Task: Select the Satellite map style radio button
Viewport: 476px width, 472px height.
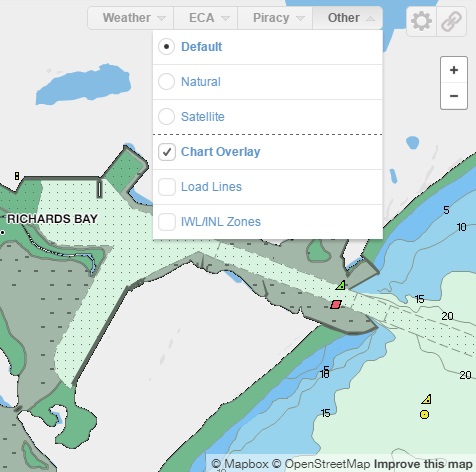Action: pyautogui.click(x=166, y=117)
